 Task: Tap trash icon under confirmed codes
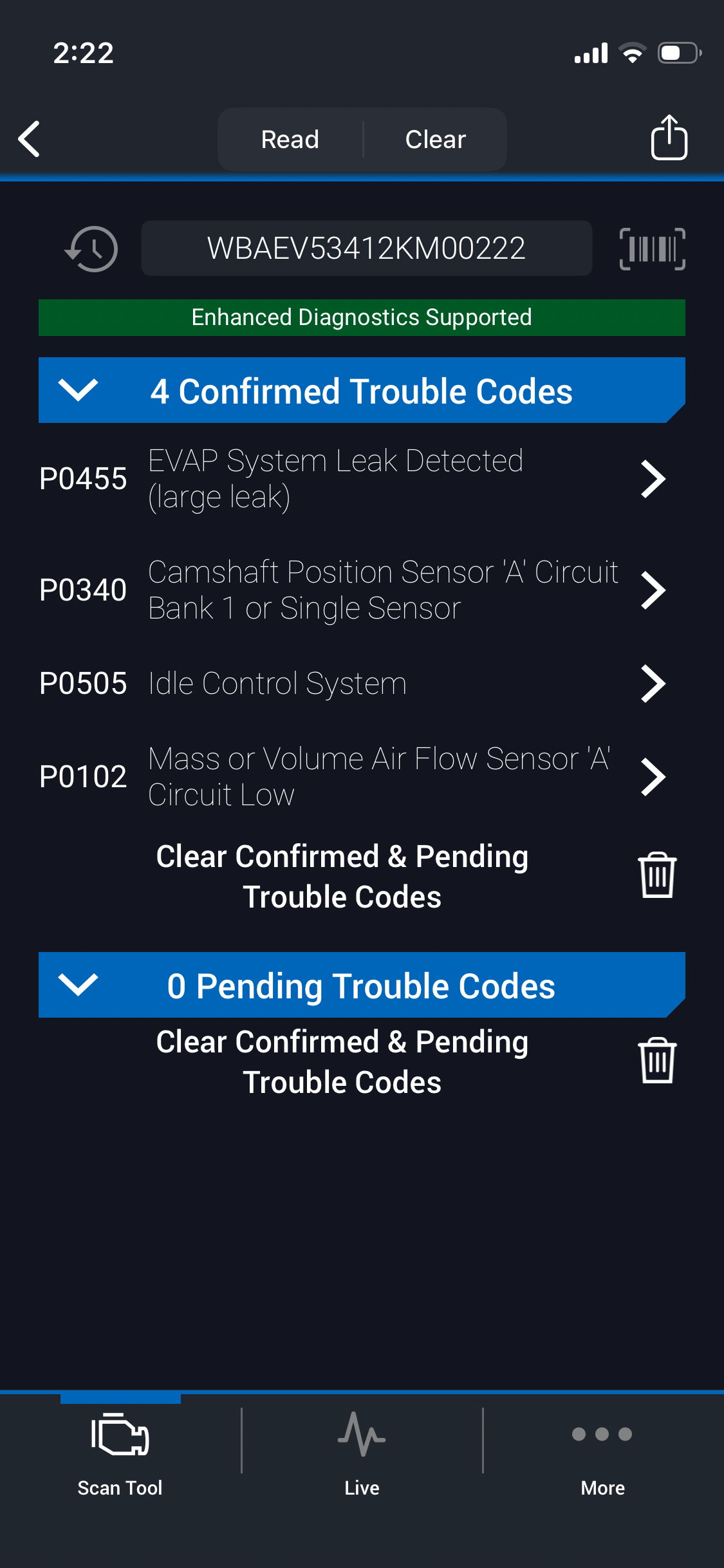(x=656, y=875)
